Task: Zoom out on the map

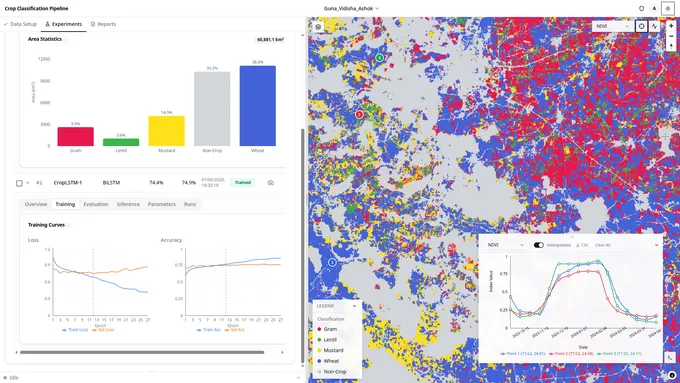Action: [671, 36]
